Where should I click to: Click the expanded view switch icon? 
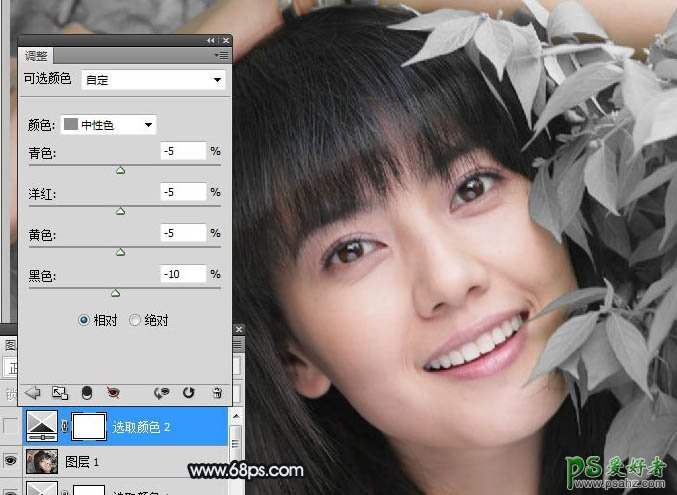point(59,393)
